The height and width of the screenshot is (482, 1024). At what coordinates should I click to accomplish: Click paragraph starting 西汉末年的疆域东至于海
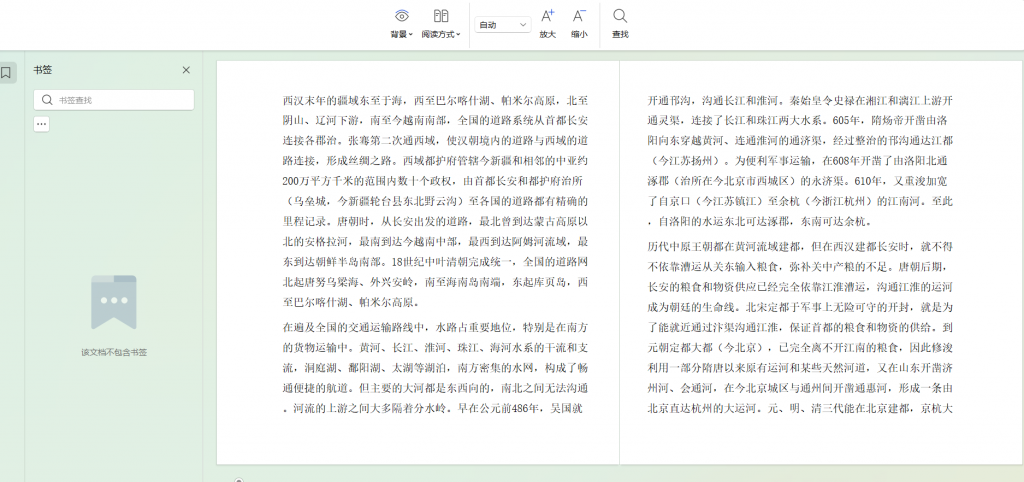click(x=435, y=201)
